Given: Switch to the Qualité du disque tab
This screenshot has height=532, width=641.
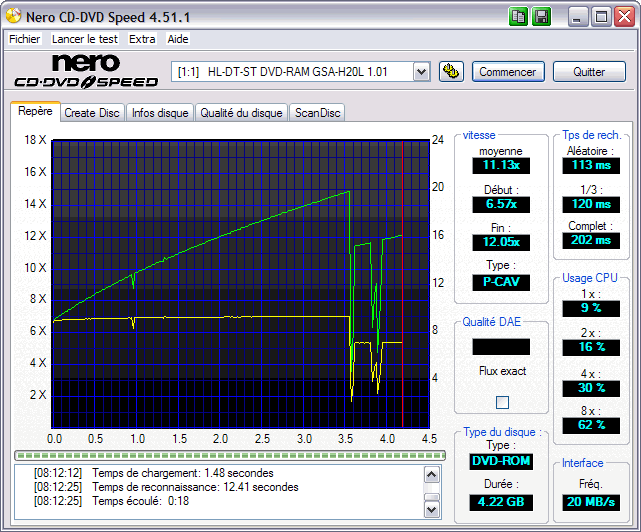Looking at the screenshot, I should pos(241,113).
